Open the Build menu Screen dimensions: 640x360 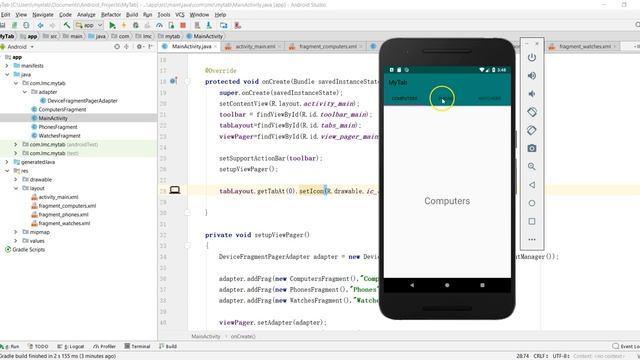[x=132, y=15]
